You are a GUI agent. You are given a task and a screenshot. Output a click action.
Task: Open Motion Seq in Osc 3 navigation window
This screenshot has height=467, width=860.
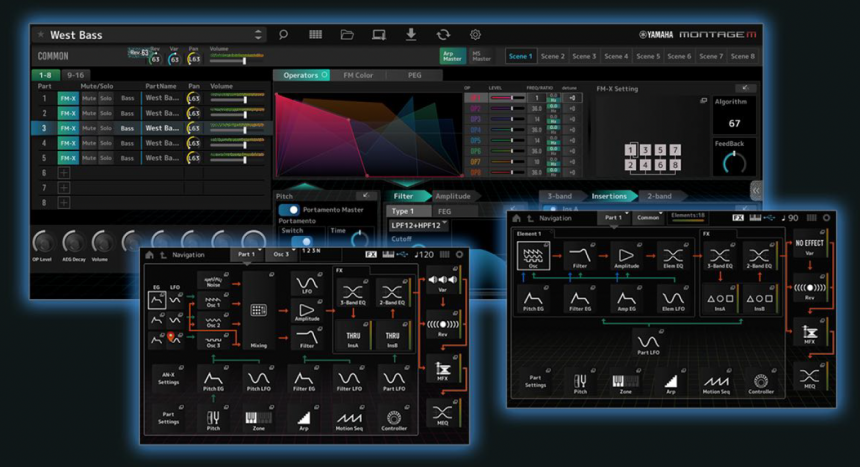click(x=349, y=420)
